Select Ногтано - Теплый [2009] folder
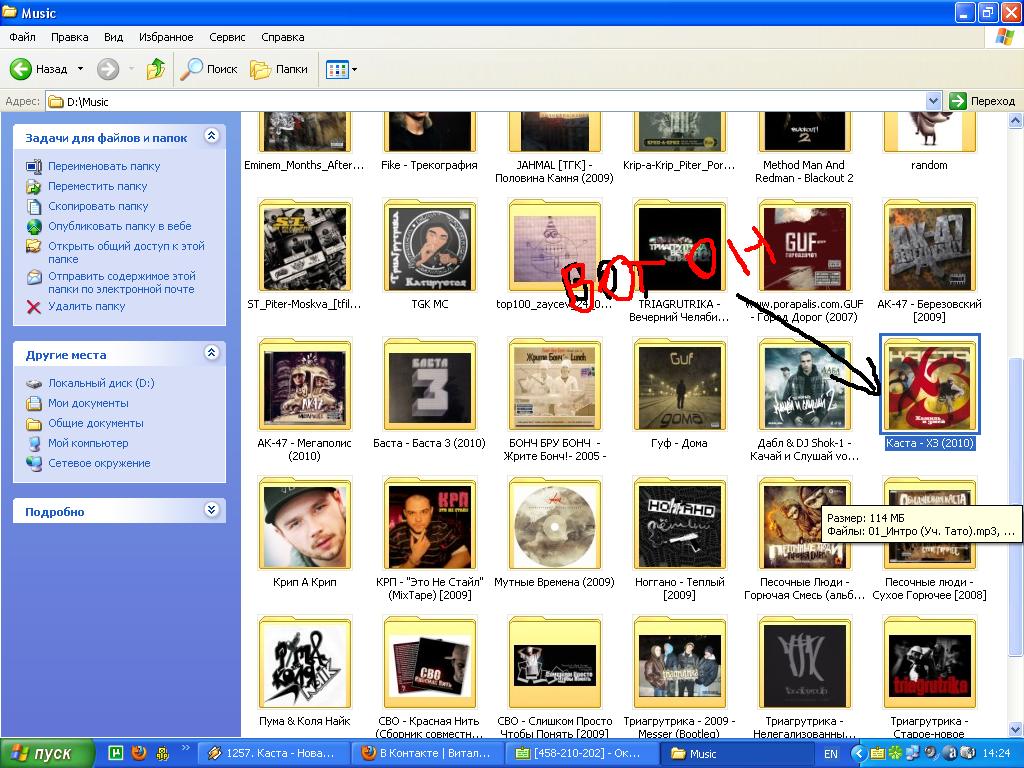 click(680, 524)
